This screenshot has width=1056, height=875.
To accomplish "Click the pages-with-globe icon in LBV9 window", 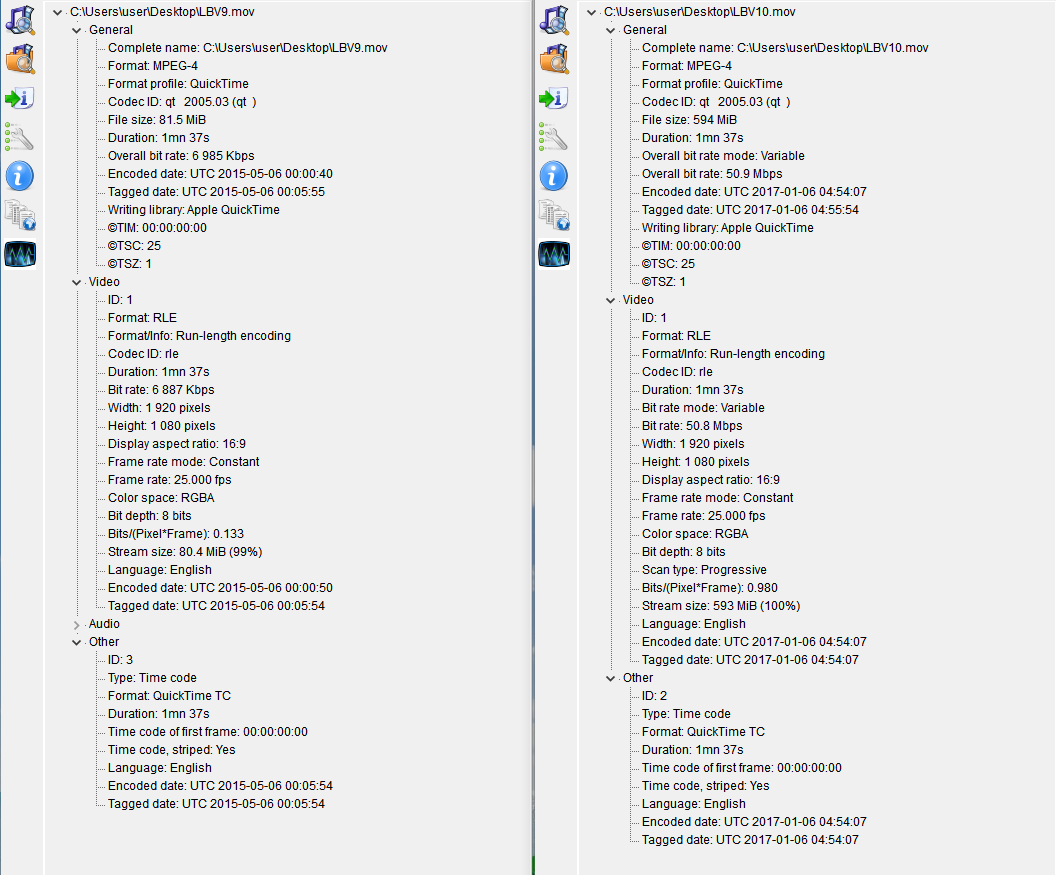I will [20, 216].
